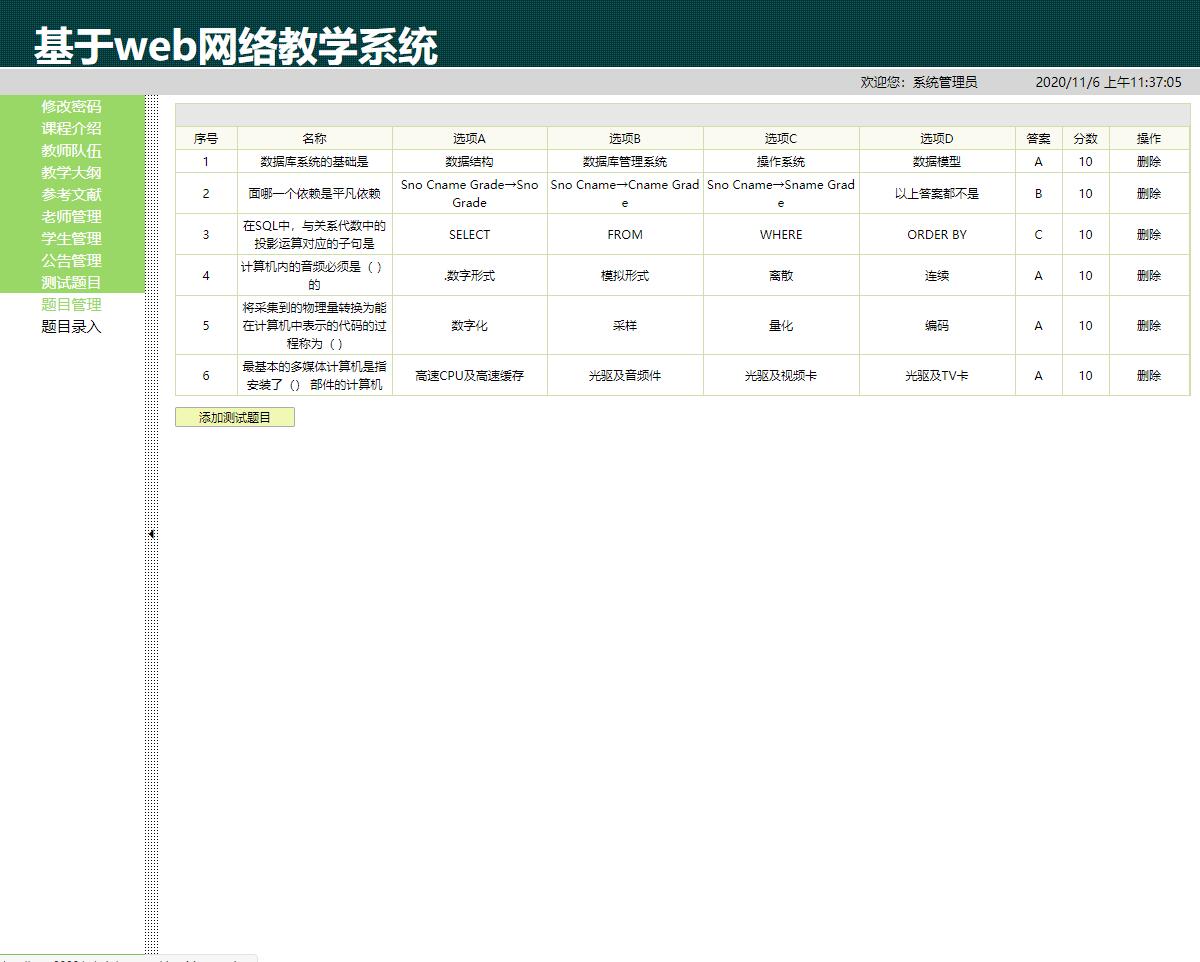The height and width of the screenshot is (962, 1200).
Task: Click the 序号 column header
Action: [205, 138]
